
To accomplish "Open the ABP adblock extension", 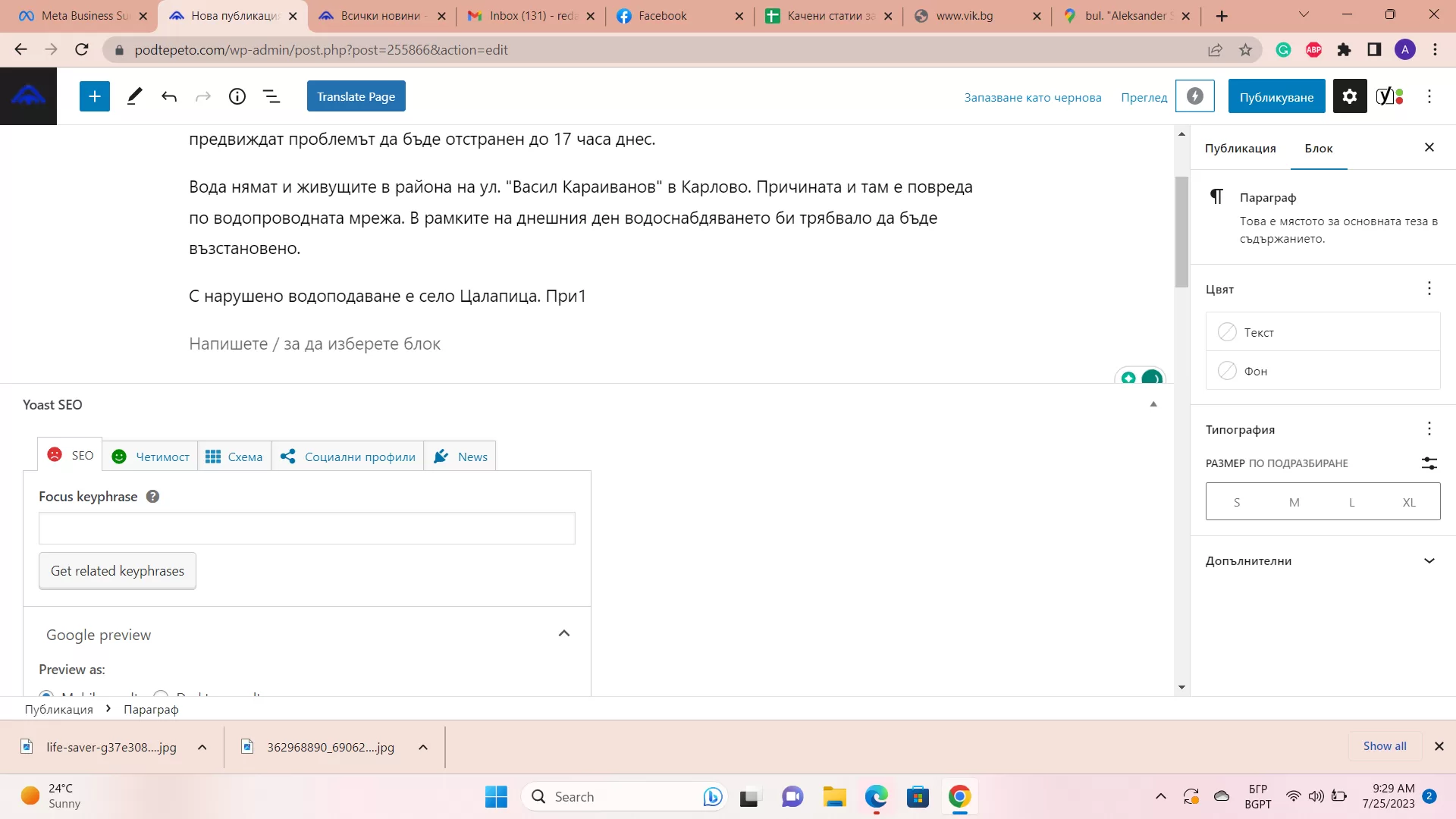I will [1314, 49].
